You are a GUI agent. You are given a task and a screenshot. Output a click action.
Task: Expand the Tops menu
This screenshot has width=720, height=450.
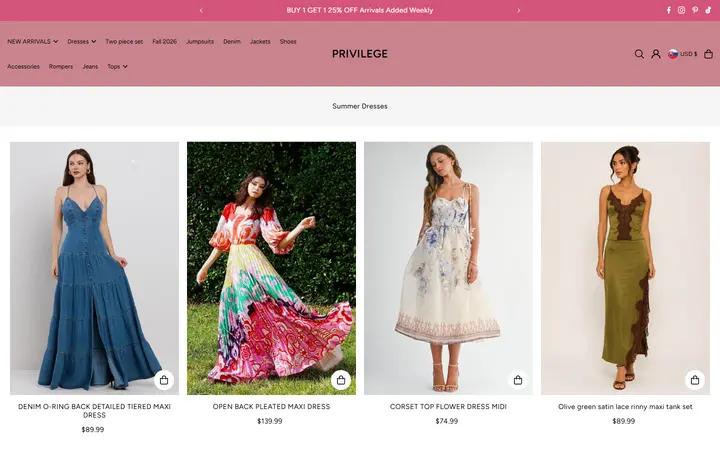point(118,67)
